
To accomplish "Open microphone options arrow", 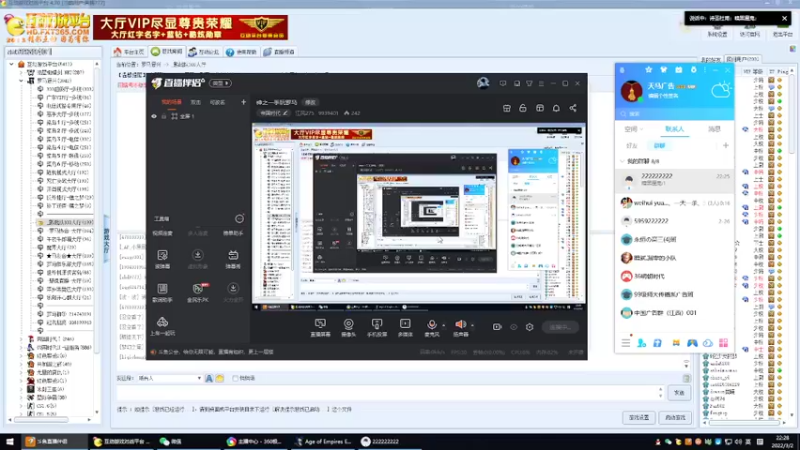I will coord(443,325).
